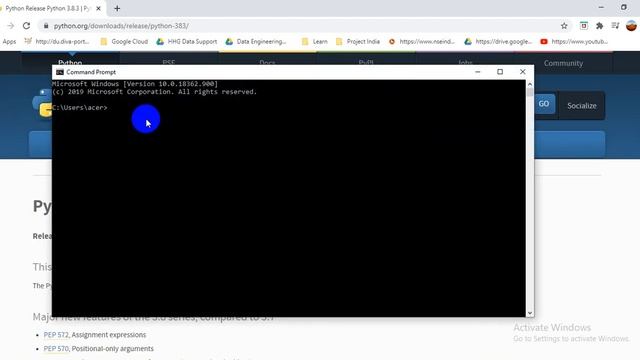Reload the python.org page
Viewport: 640px width, 360px height.
(27, 26)
